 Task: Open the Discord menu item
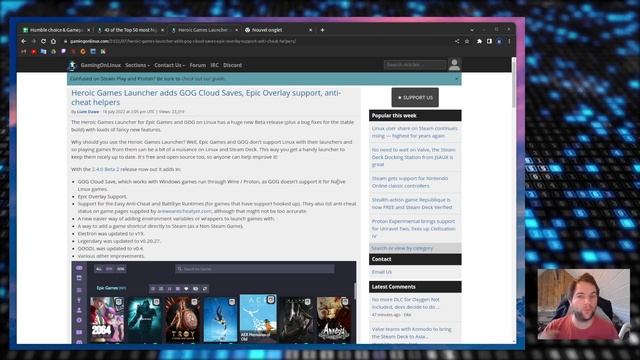click(x=232, y=65)
